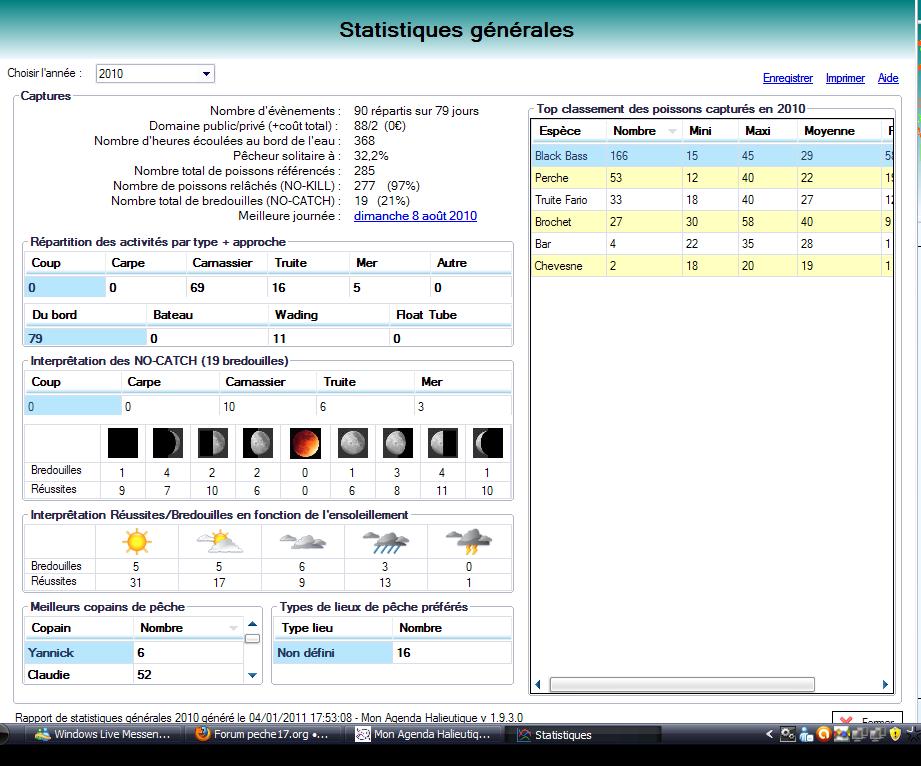The image size is (921, 766).
Task: Switch to Windows Live Messenger taskbar item
Action: [x=103, y=734]
